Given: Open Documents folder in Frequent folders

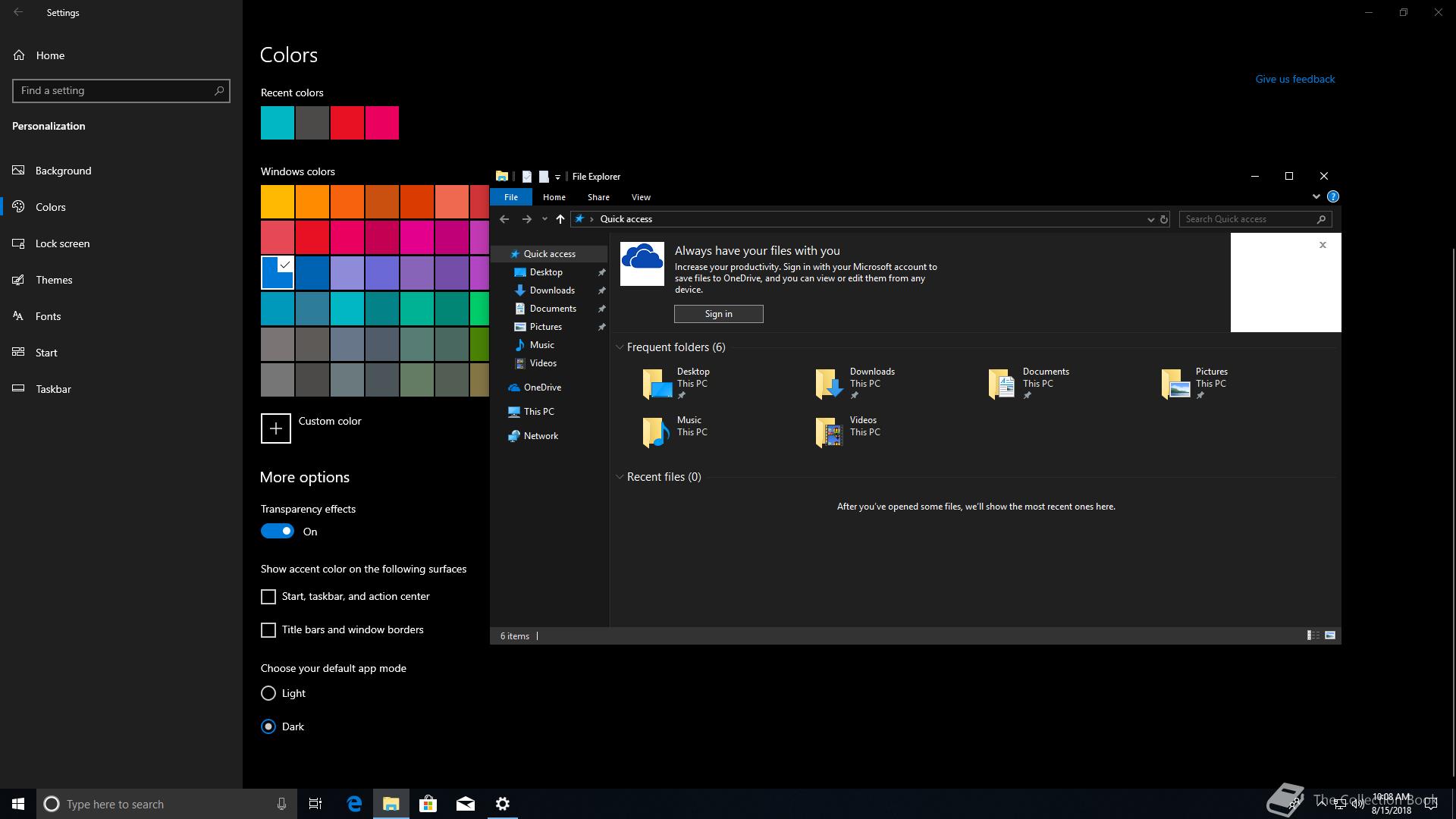Looking at the screenshot, I should click(1029, 384).
